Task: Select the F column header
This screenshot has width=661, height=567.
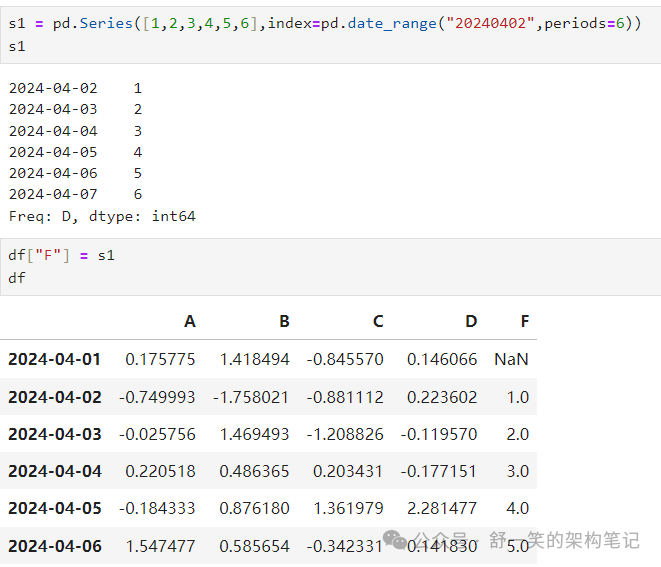Action: [524, 321]
